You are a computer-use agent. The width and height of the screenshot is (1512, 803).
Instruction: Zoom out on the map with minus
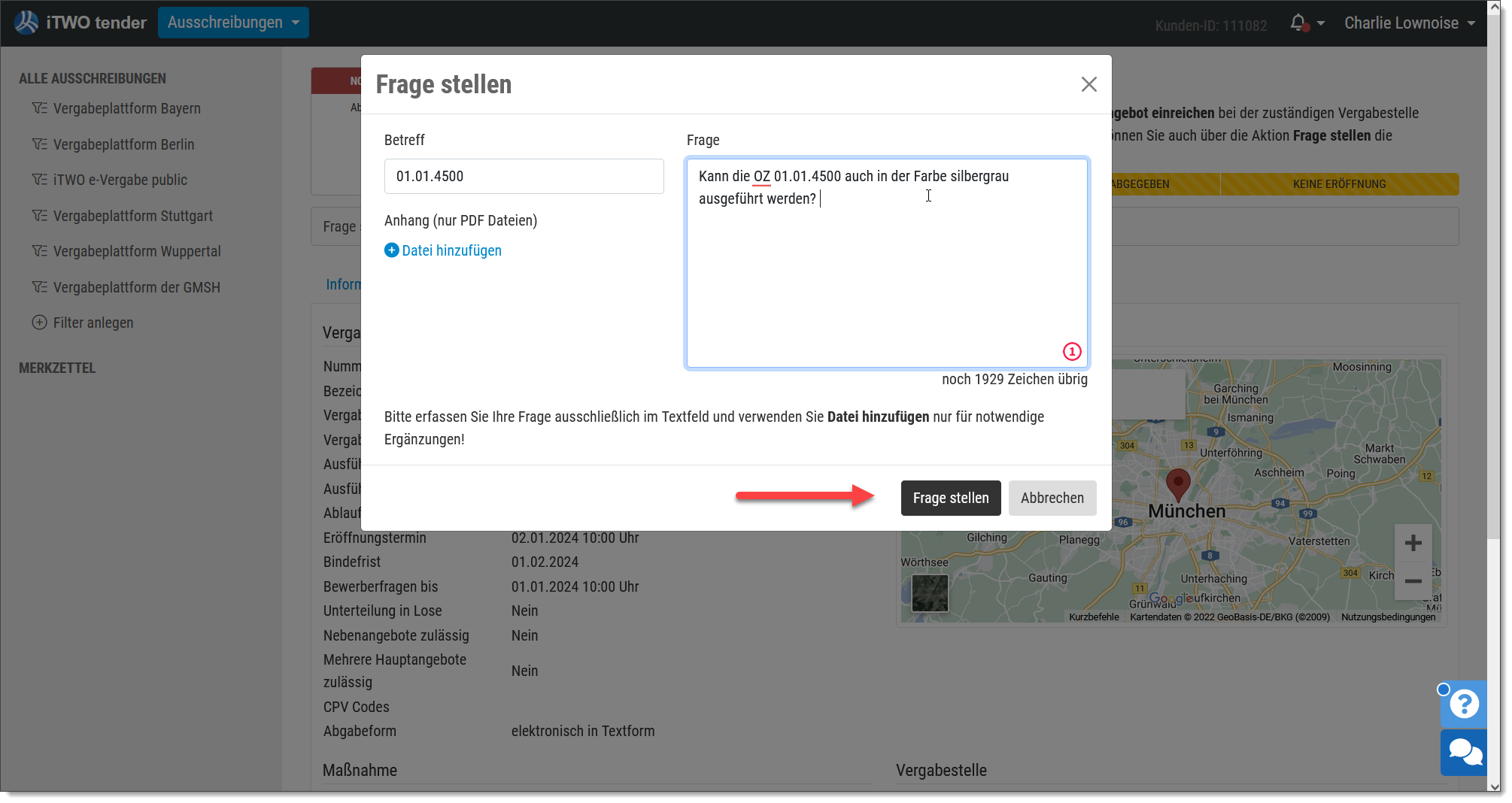pyautogui.click(x=1413, y=580)
